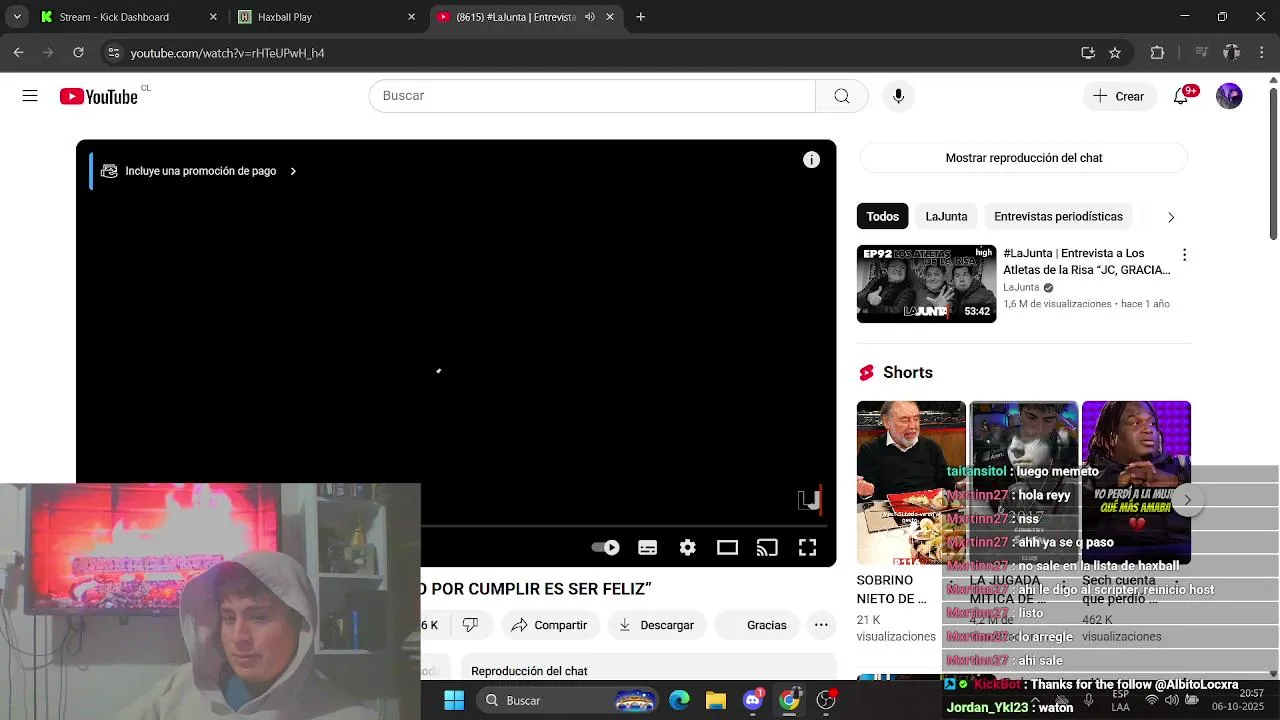The width and height of the screenshot is (1280, 720).
Task: Open Chrome extensions puzzle icon
Action: [x=1157, y=53]
